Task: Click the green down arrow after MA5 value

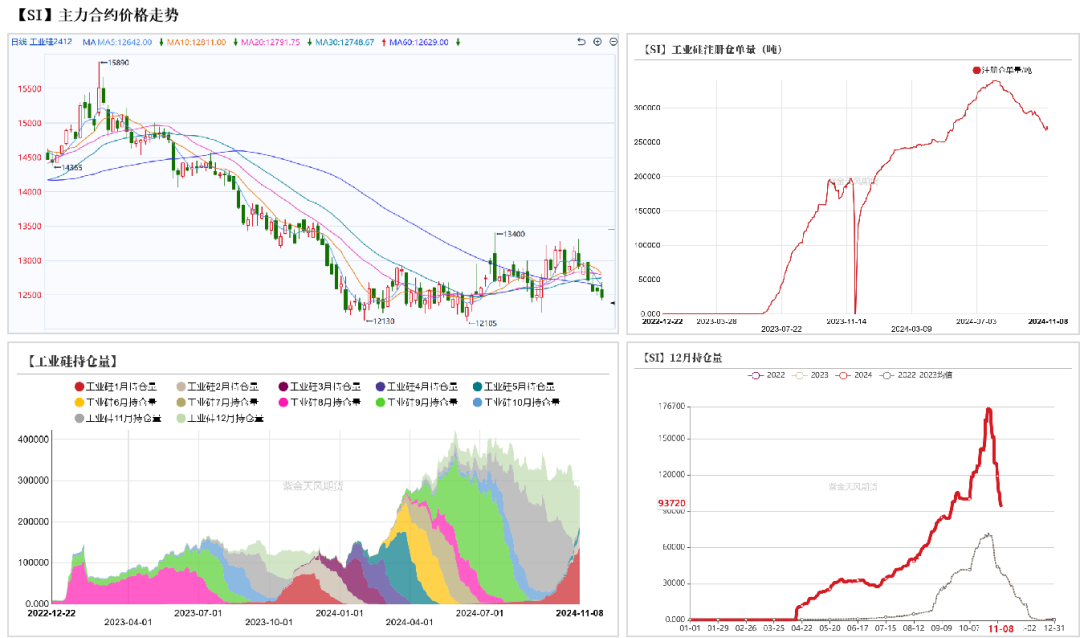Action: tap(160, 42)
